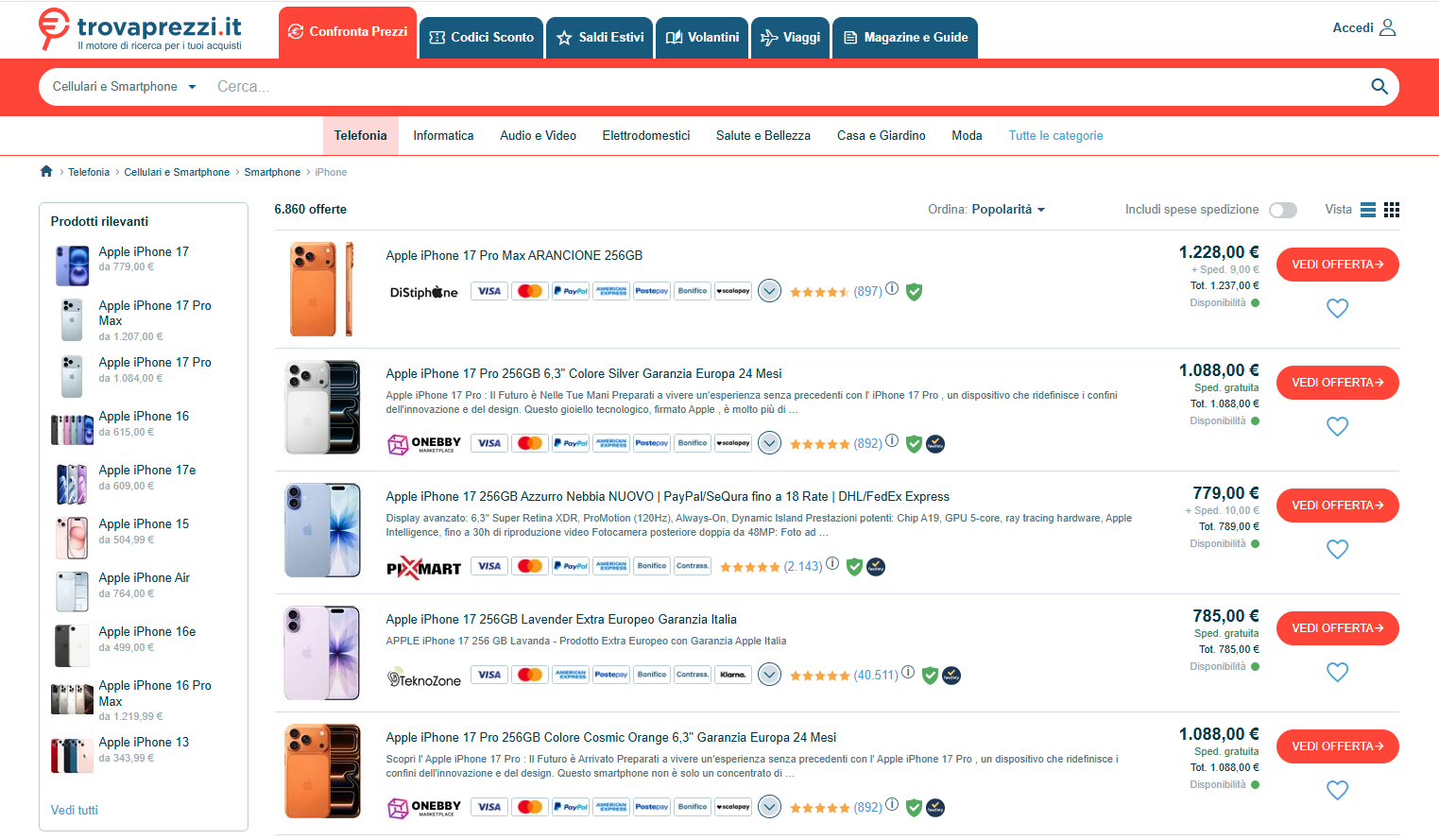This screenshot has height=840, width=1439.
Task: Click green verified shield on TeknoZone offer
Action: (930, 676)
